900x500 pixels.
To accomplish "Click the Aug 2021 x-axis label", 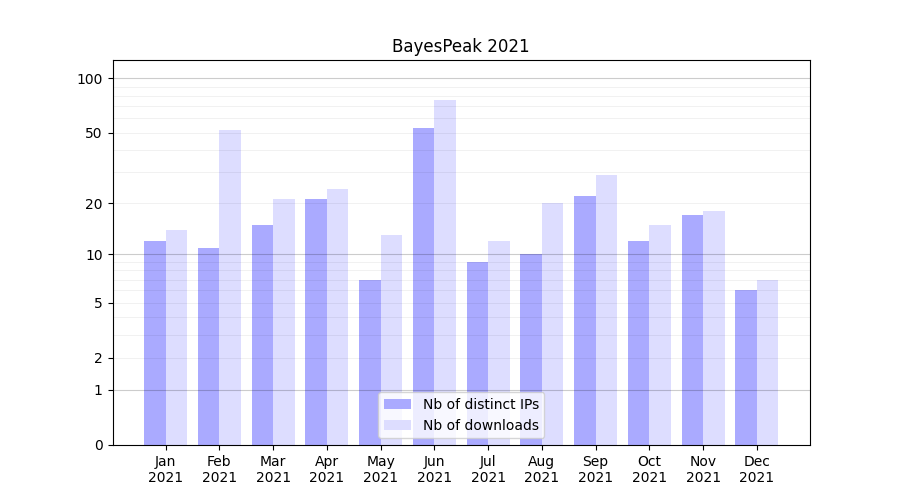I will point(541,469).
